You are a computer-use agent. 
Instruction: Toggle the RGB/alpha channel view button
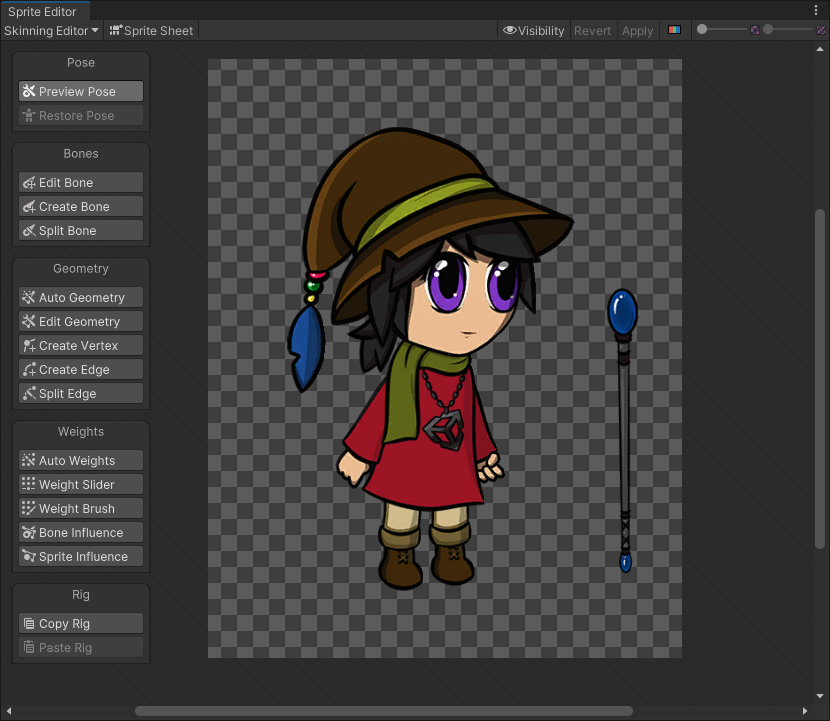674,31
